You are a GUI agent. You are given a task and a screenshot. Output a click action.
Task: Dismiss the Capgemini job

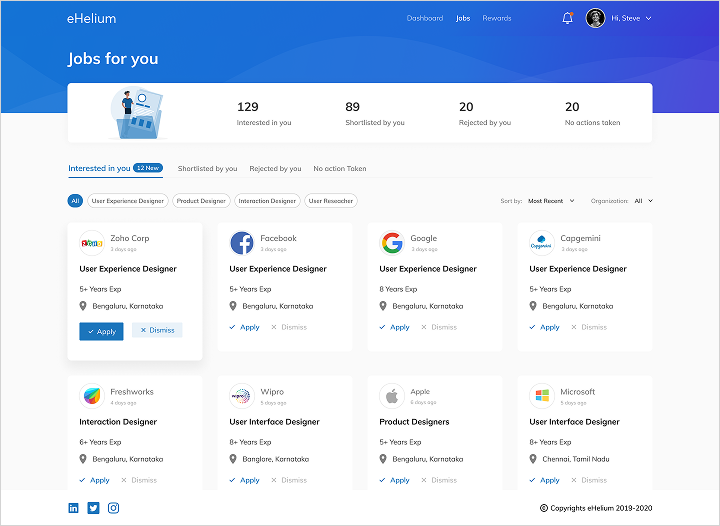tap(589, 327)
